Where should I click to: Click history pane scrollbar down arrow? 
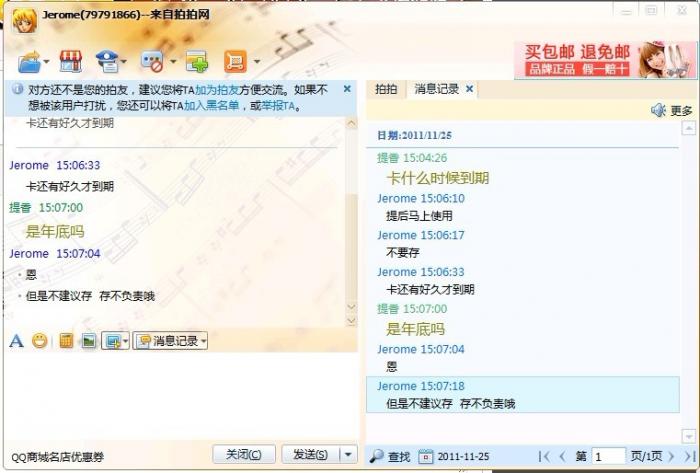[x=688, y=436]
